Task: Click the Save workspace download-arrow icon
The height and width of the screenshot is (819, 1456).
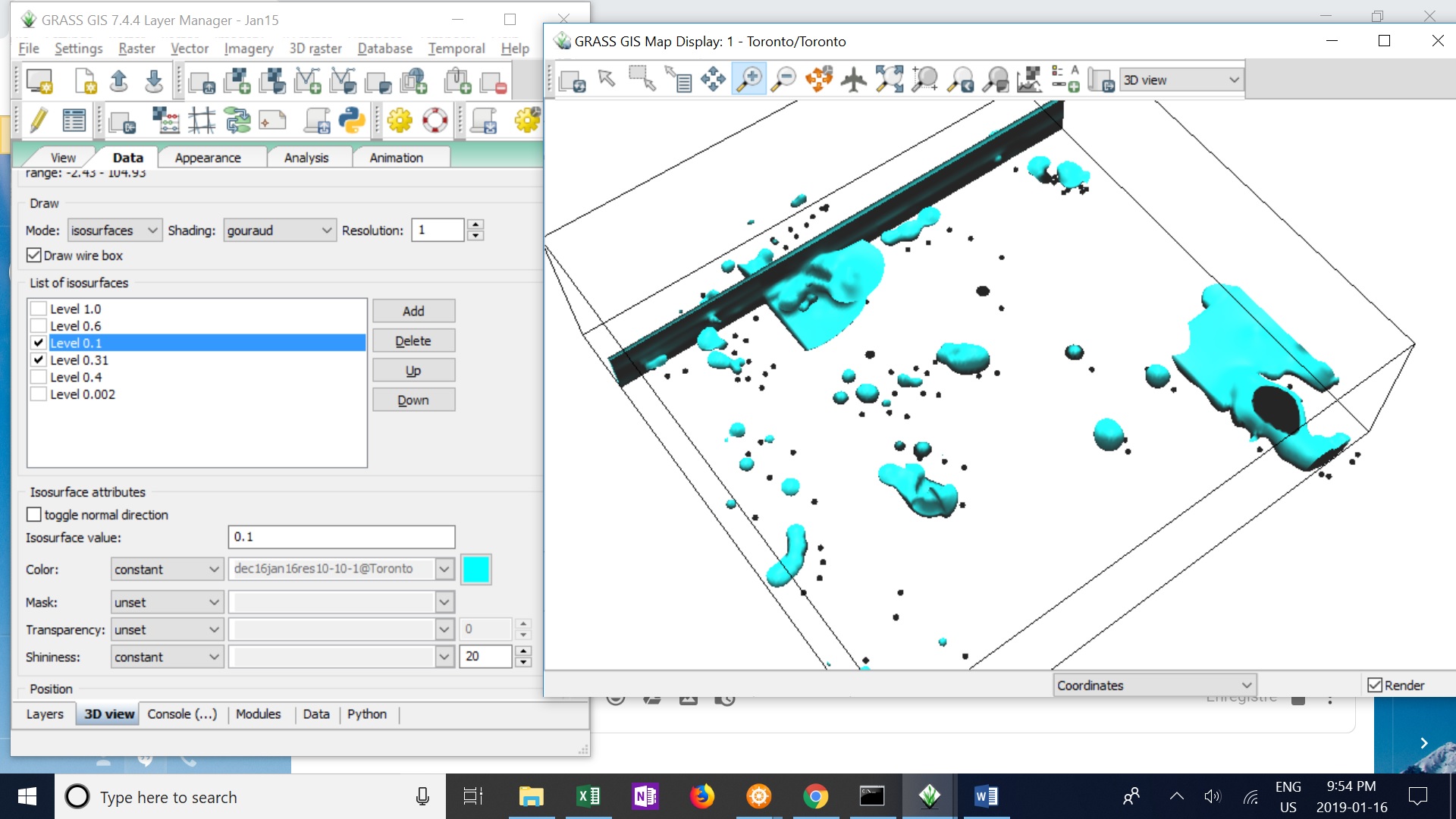Action: [153, 81]
